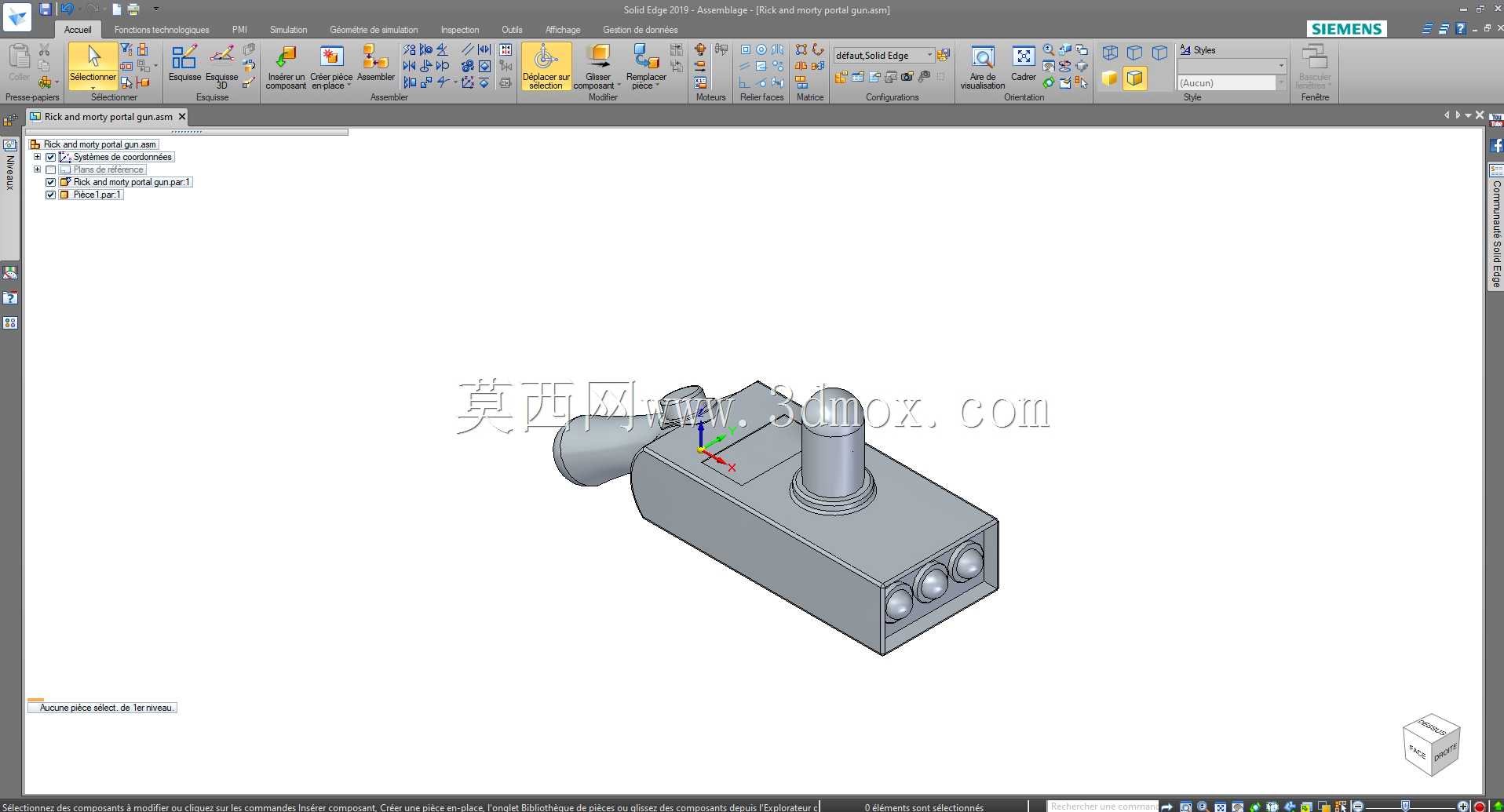Screen dimensions: 1504x812
Task: Click the SIEMENS logo link
Action: pos(1346,29)
